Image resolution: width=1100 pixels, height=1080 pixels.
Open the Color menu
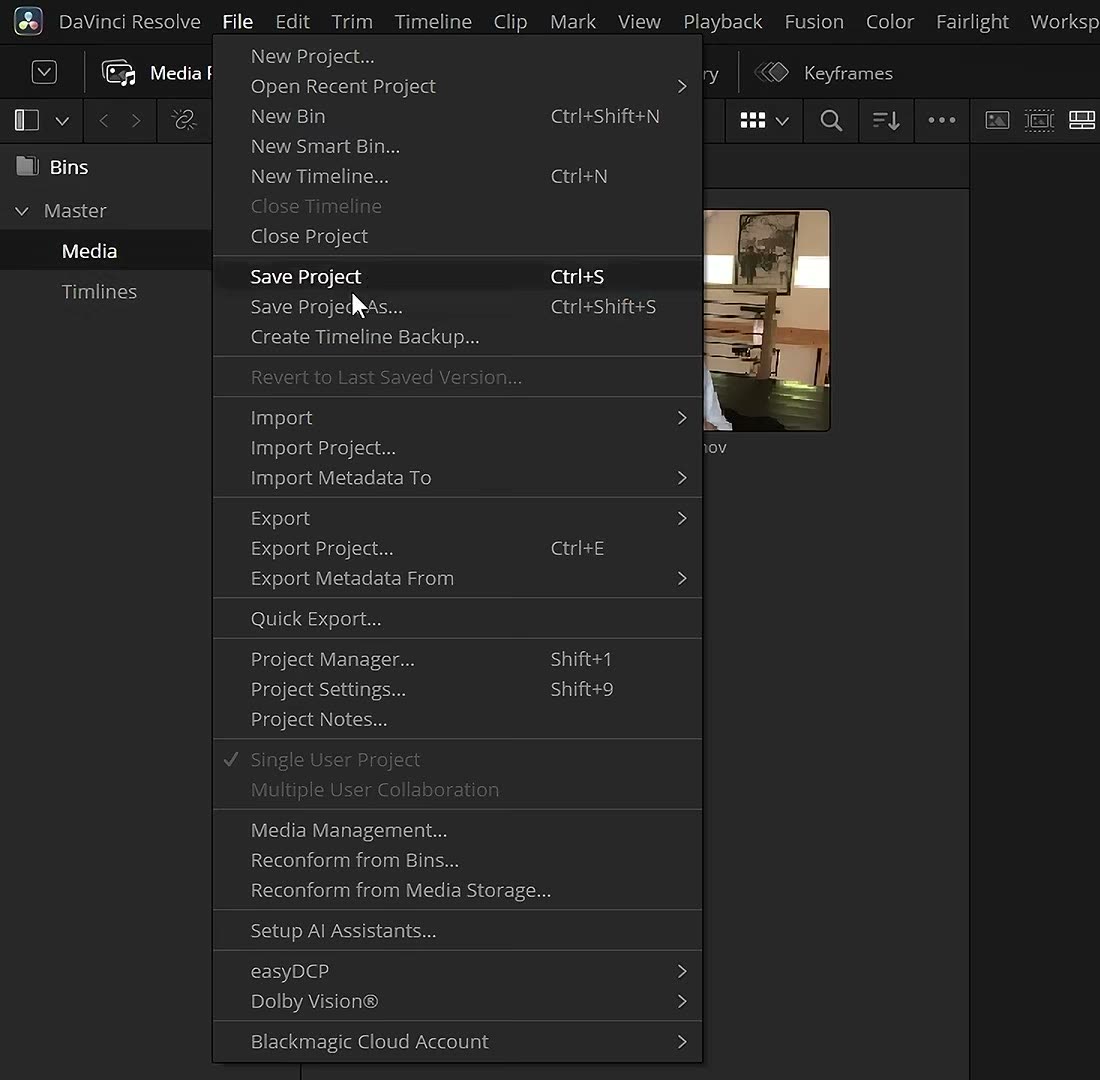(890, 22)
